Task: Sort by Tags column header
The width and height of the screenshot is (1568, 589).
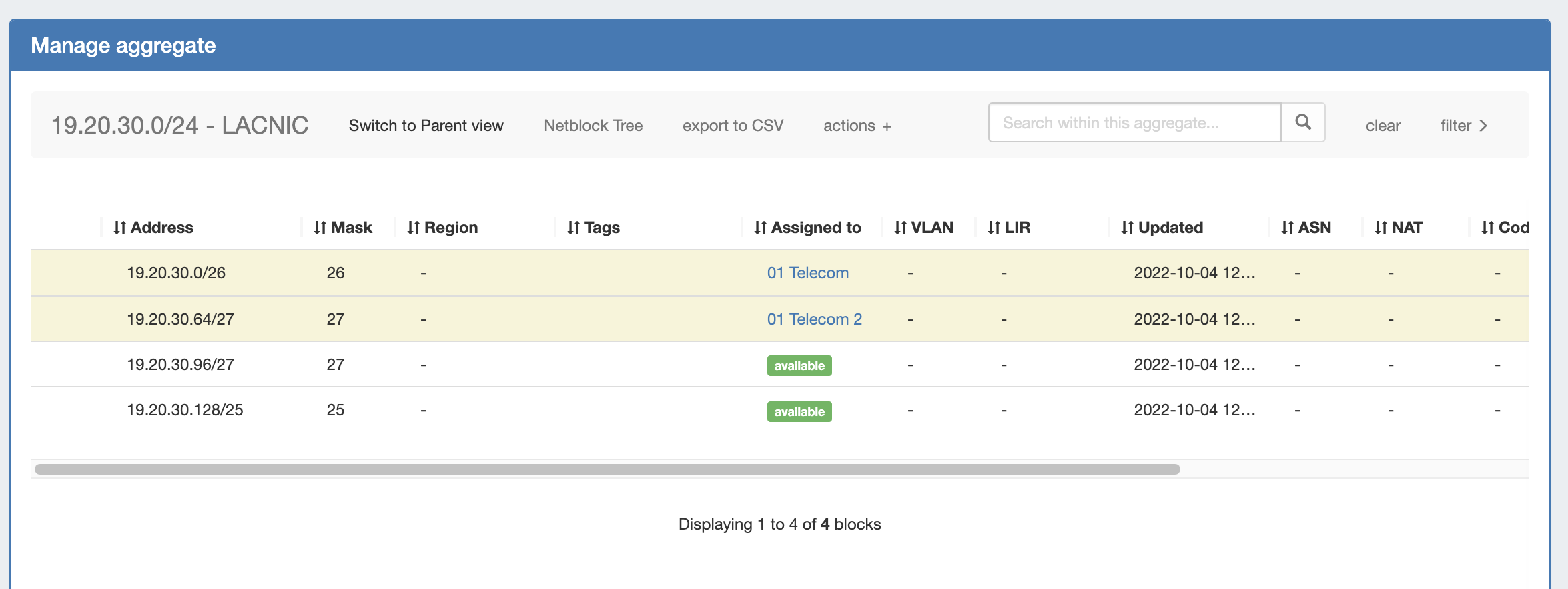Action: [x=593, y=228]
